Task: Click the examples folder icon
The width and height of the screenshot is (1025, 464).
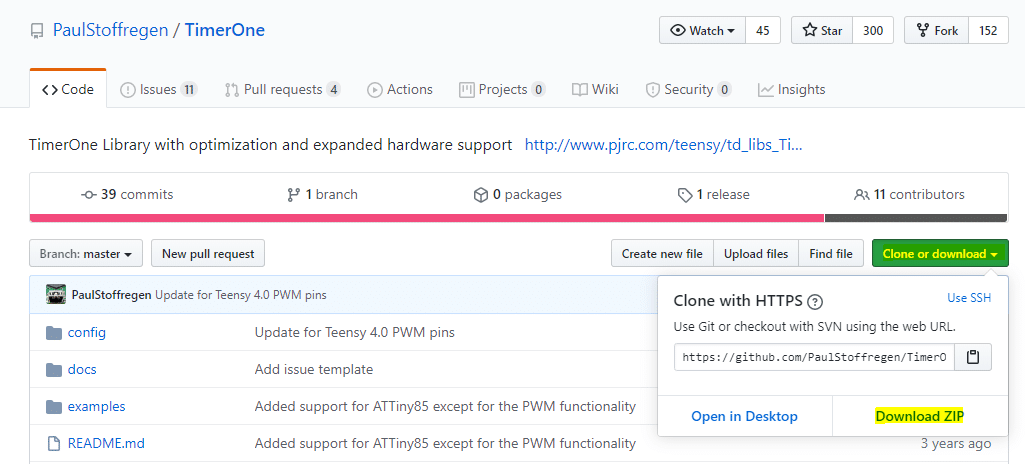Action: pyautogui.click(x=54, y=406)
